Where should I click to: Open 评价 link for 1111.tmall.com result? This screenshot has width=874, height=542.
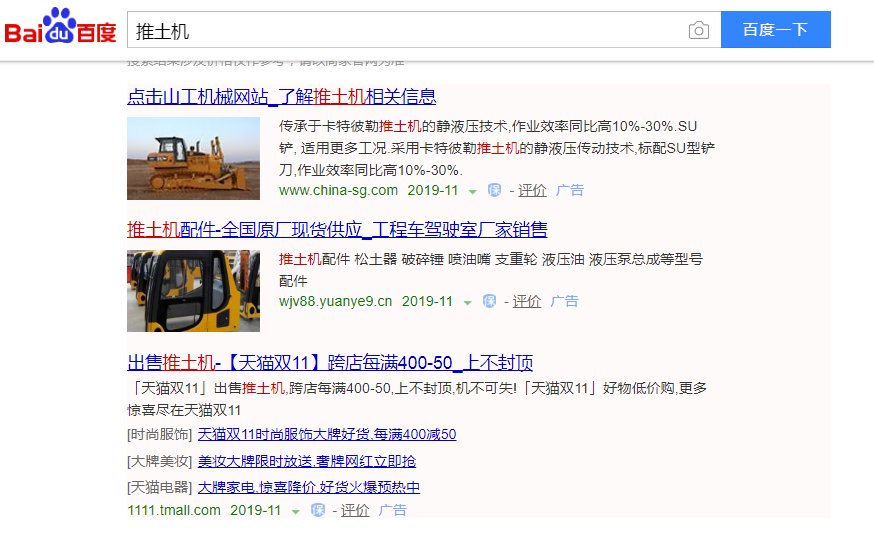click(x=355, y=510)
